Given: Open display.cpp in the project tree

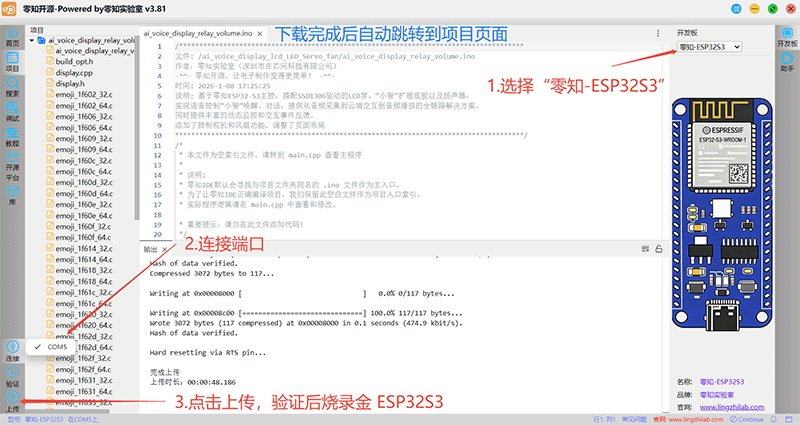Looking at the screenshot, I should (x=74, y=72).
